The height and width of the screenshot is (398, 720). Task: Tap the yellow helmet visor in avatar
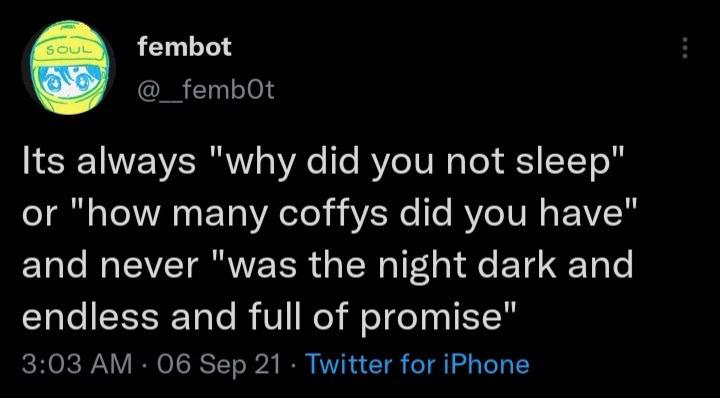(x=69, y=50)
